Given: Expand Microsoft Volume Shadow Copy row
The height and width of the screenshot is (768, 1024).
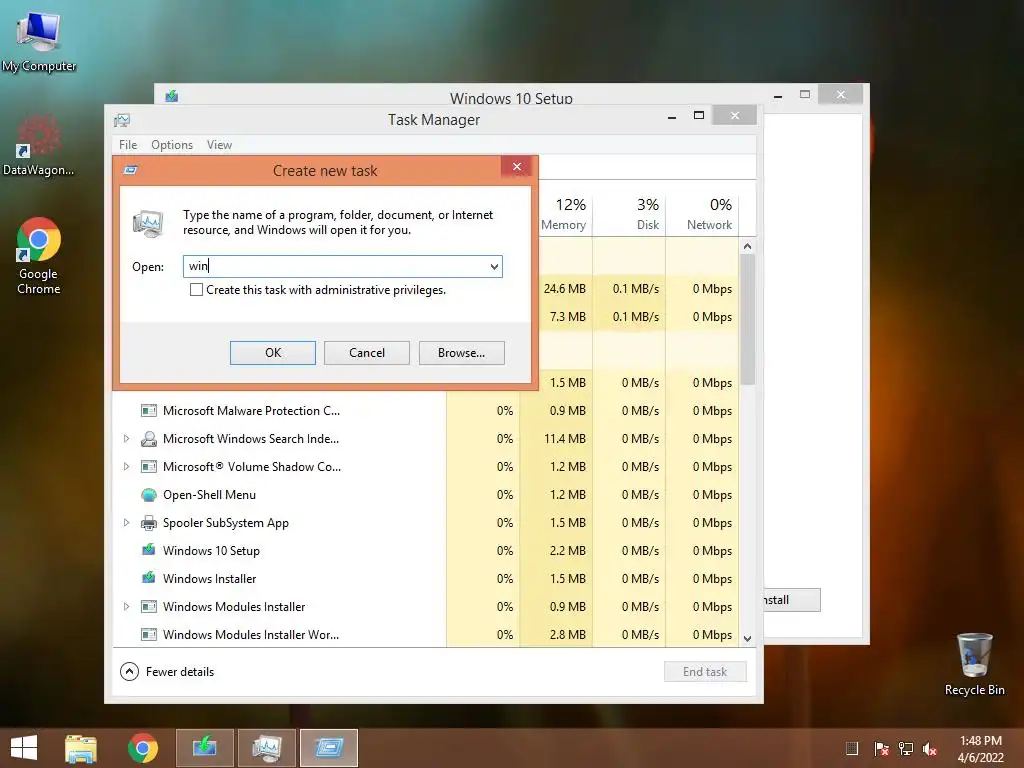Looking at the screenshot, I should (127, 467).
